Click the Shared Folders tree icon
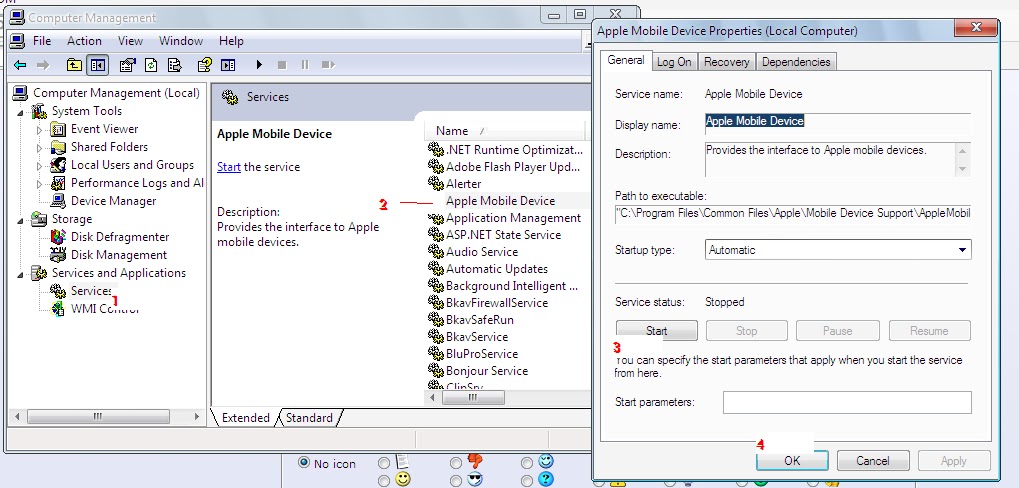The image size is (1019, 488). (58, 147)
